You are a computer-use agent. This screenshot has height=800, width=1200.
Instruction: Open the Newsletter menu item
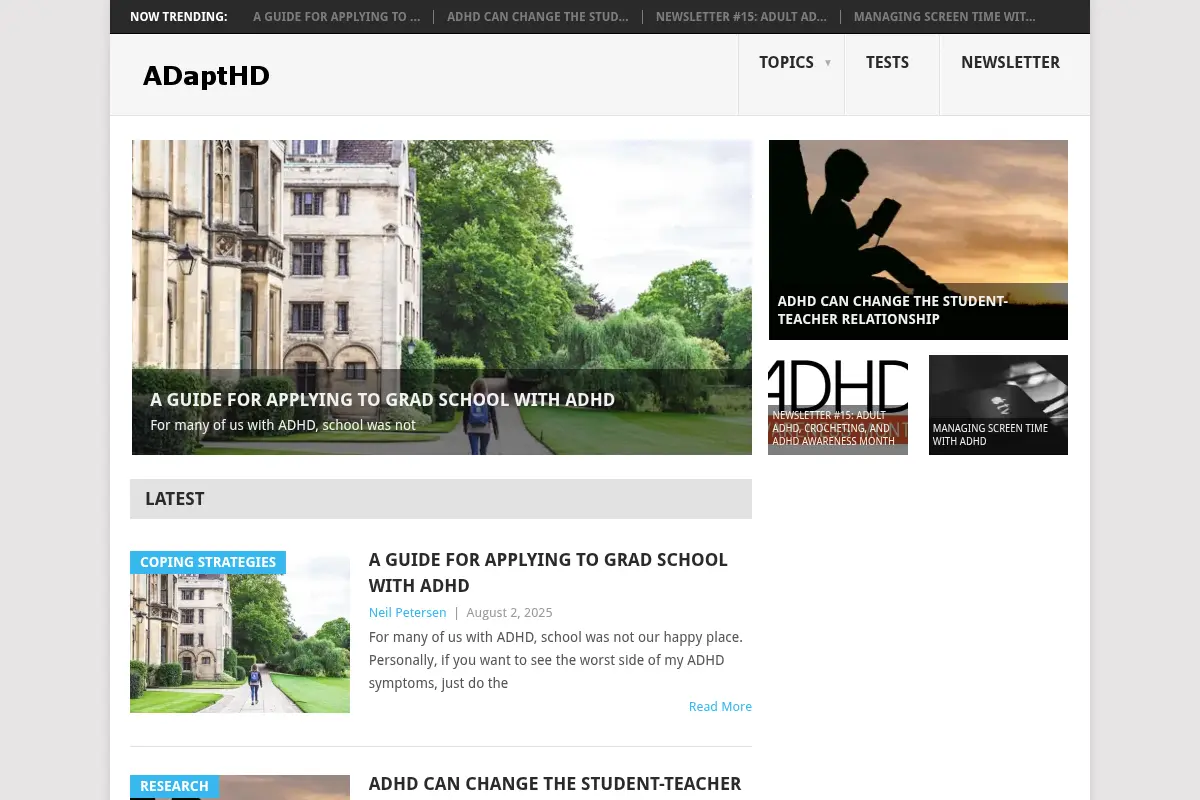(1010, 62)
